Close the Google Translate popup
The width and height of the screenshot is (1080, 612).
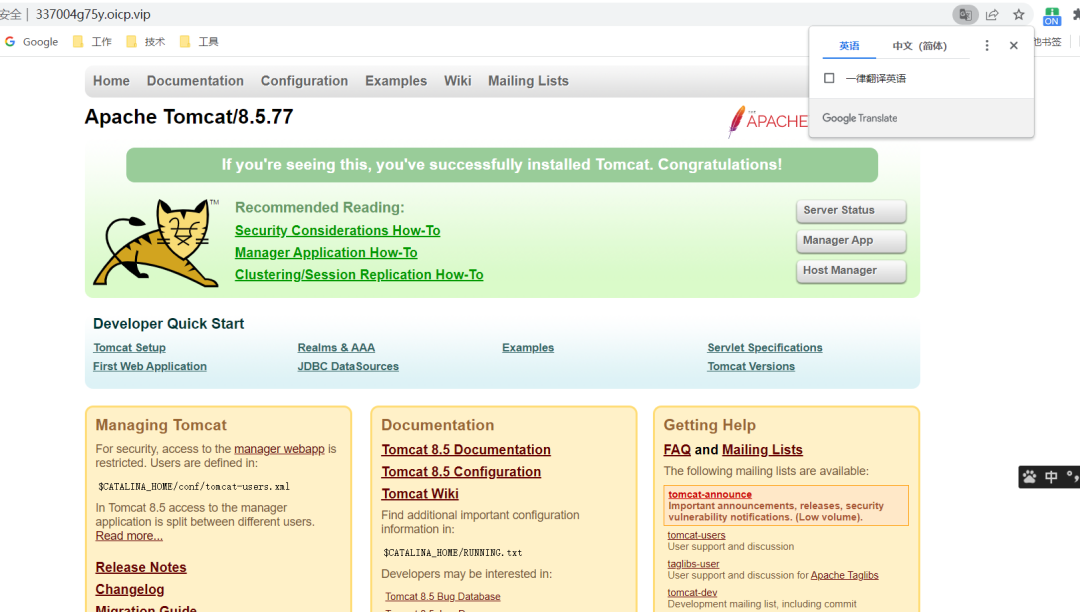[1013, 46]
